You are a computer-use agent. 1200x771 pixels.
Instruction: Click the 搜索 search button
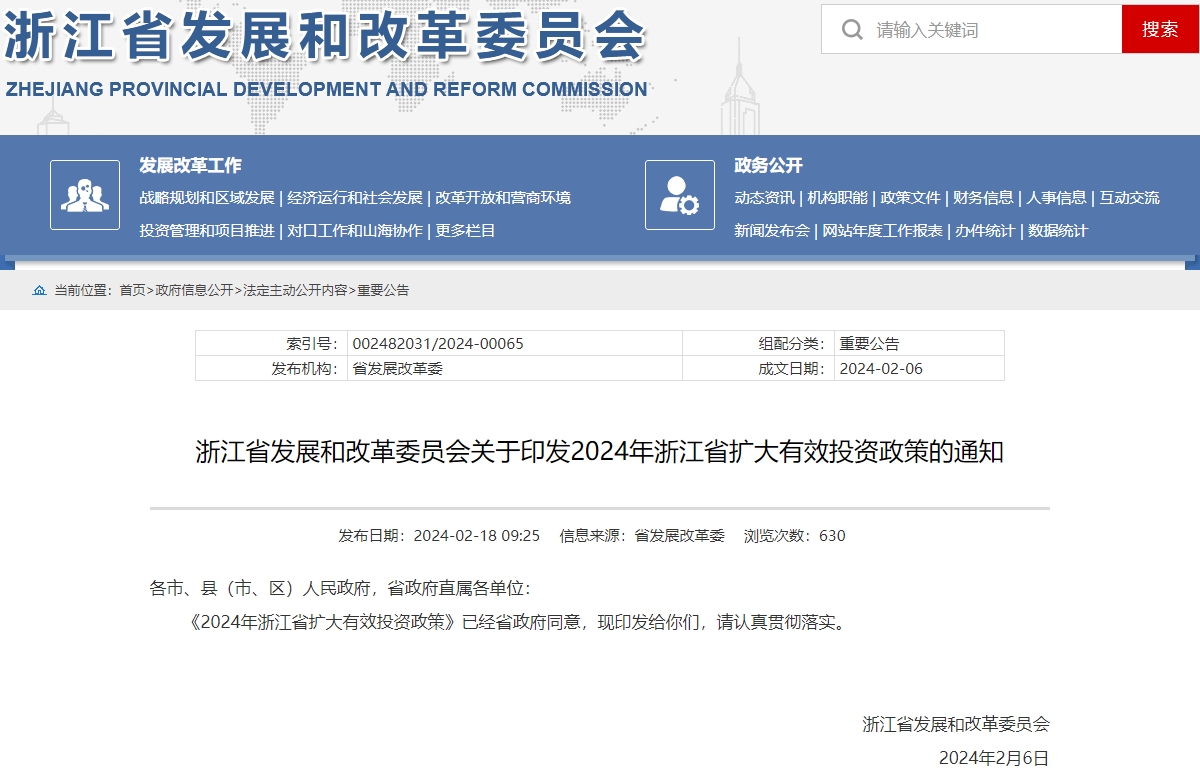(x=1161, y=29)
